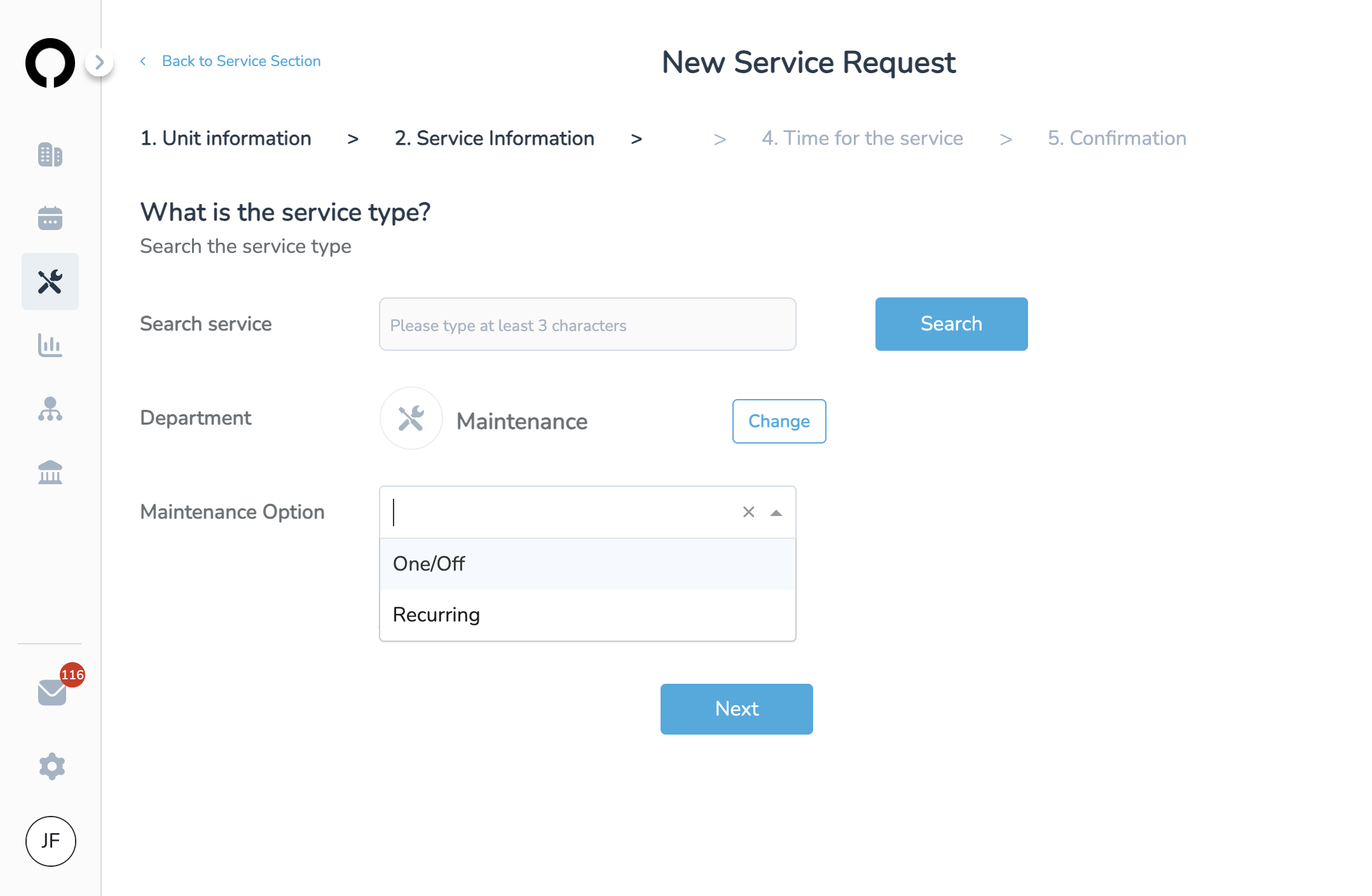
Task: Choose the Recurring option
Action: tap(587, 615)
